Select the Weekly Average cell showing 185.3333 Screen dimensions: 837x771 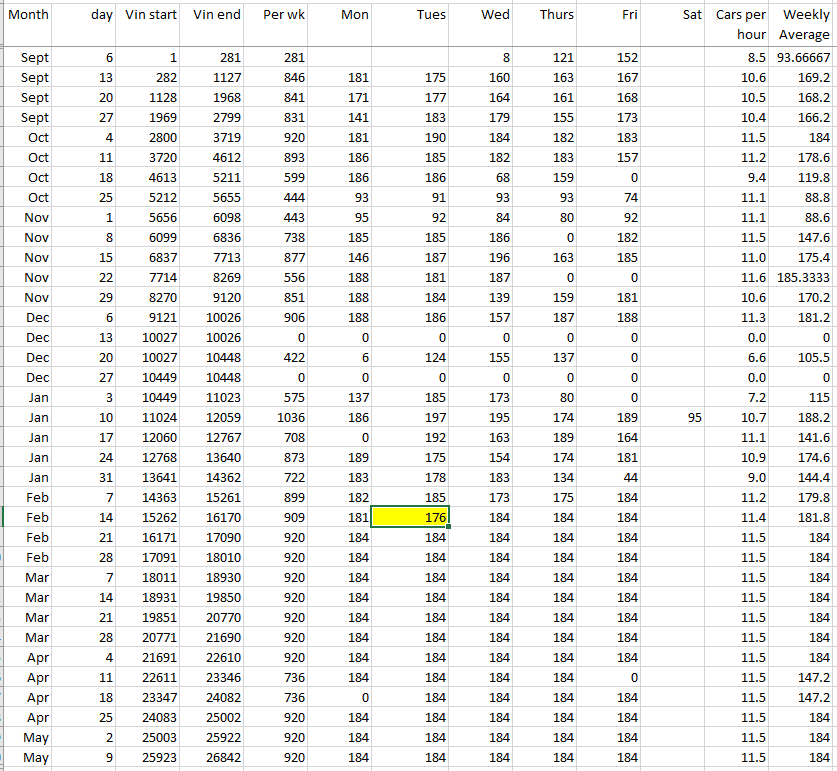pos(804,277)
